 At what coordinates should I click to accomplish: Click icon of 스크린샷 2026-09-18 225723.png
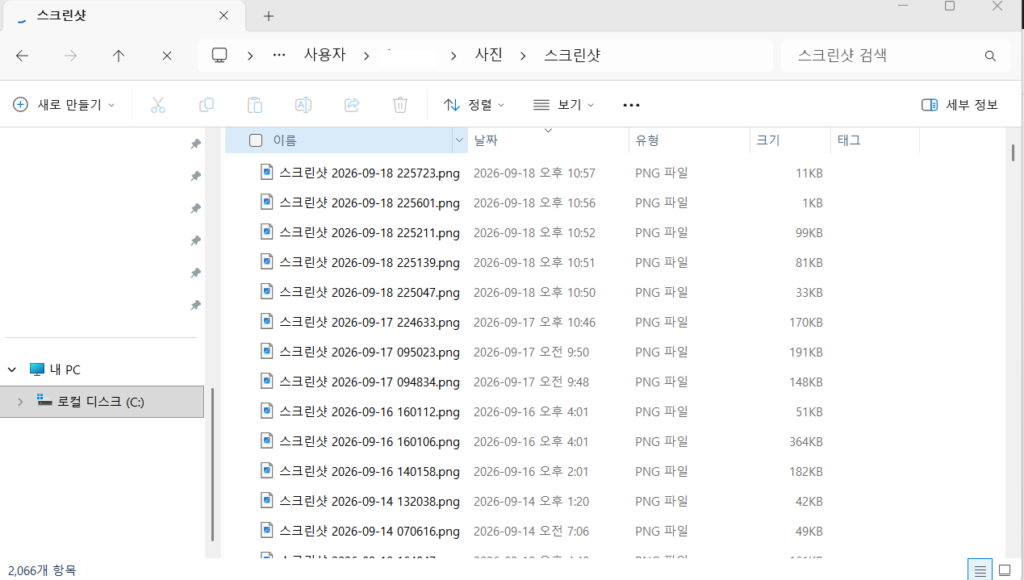[x=266, y=172]
